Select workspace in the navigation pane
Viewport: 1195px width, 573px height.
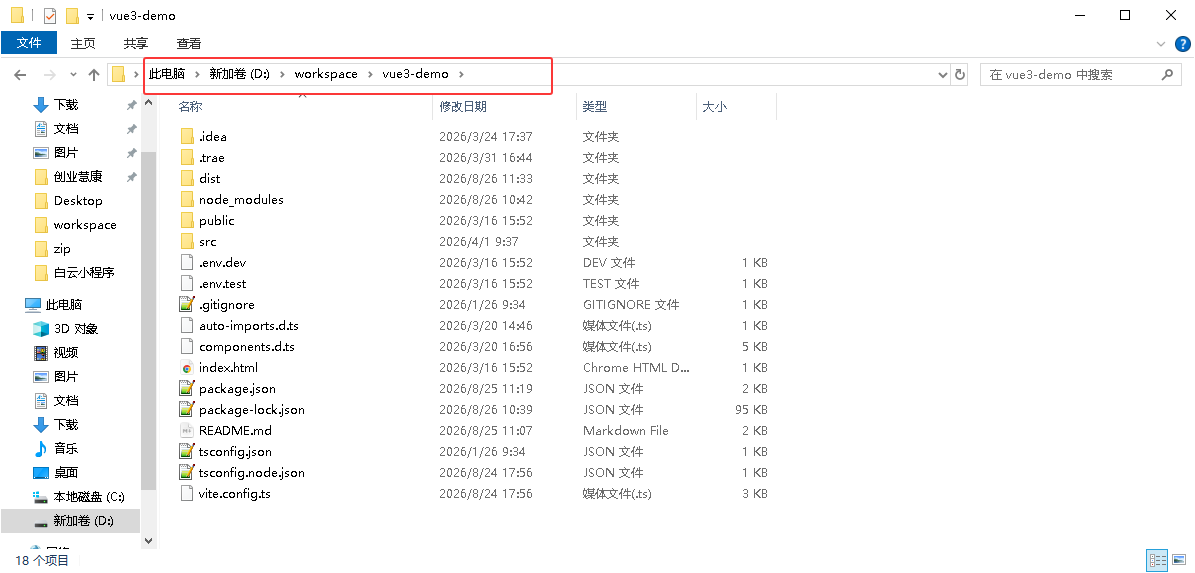[85, 225]
